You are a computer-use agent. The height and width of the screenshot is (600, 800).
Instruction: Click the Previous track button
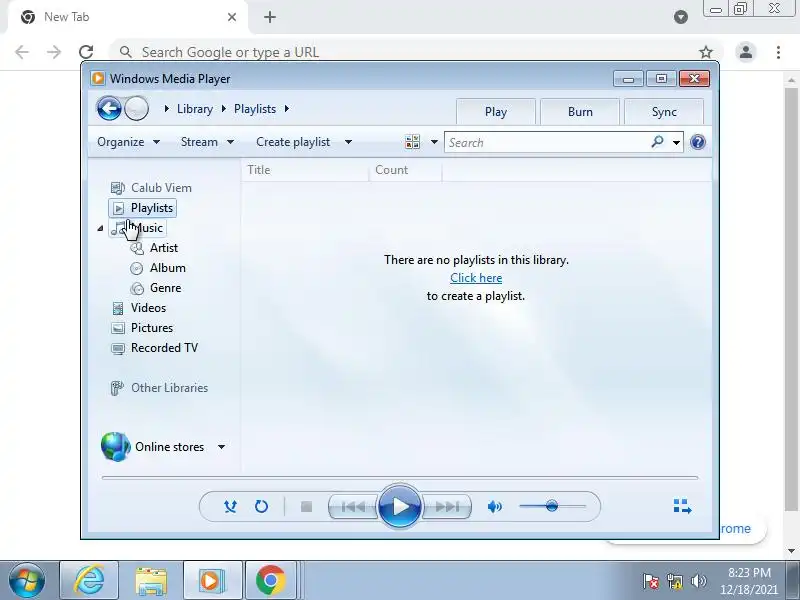point(353,506)
